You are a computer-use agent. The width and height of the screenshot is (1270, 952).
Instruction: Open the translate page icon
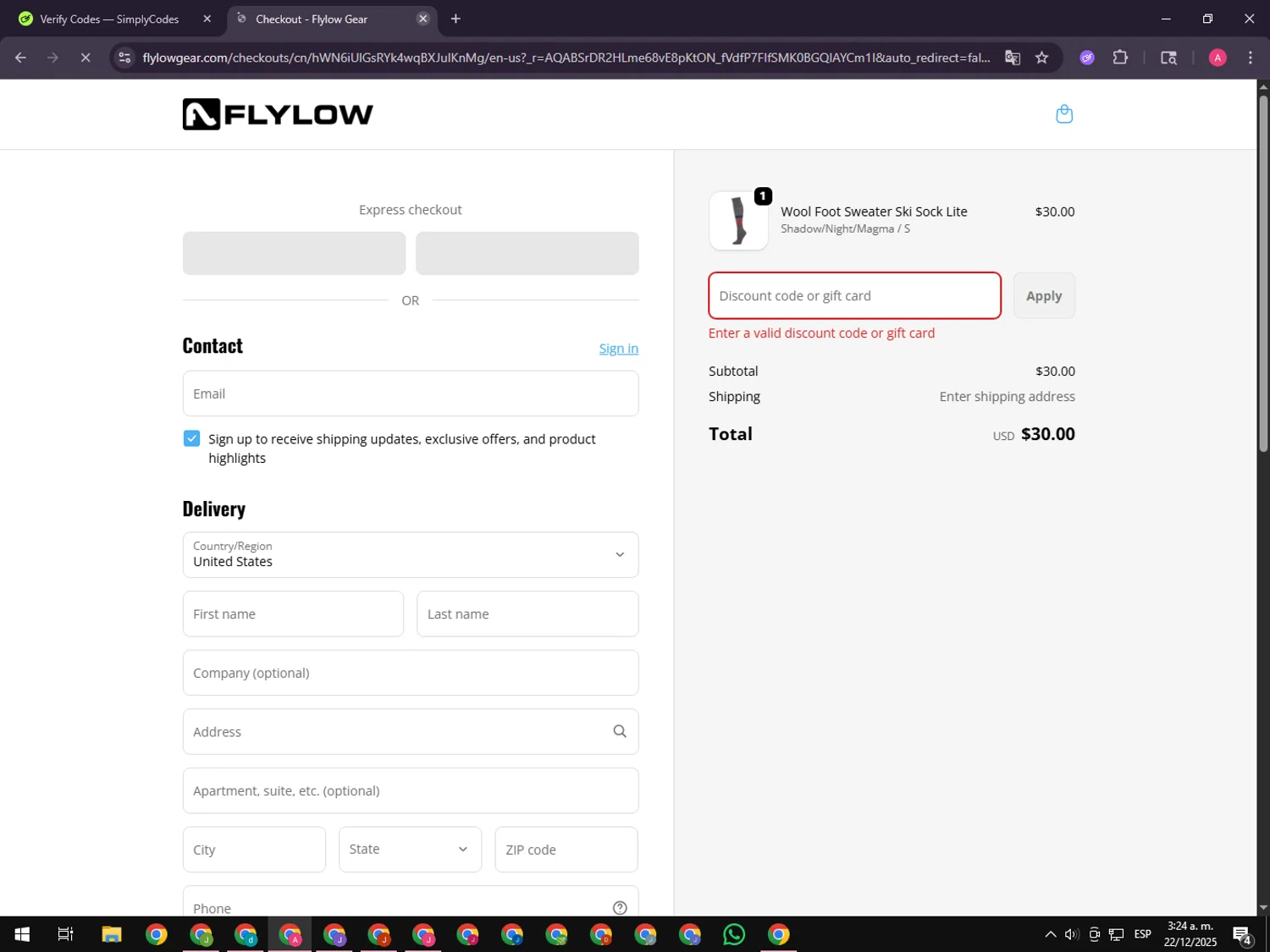coord(1013,58)
